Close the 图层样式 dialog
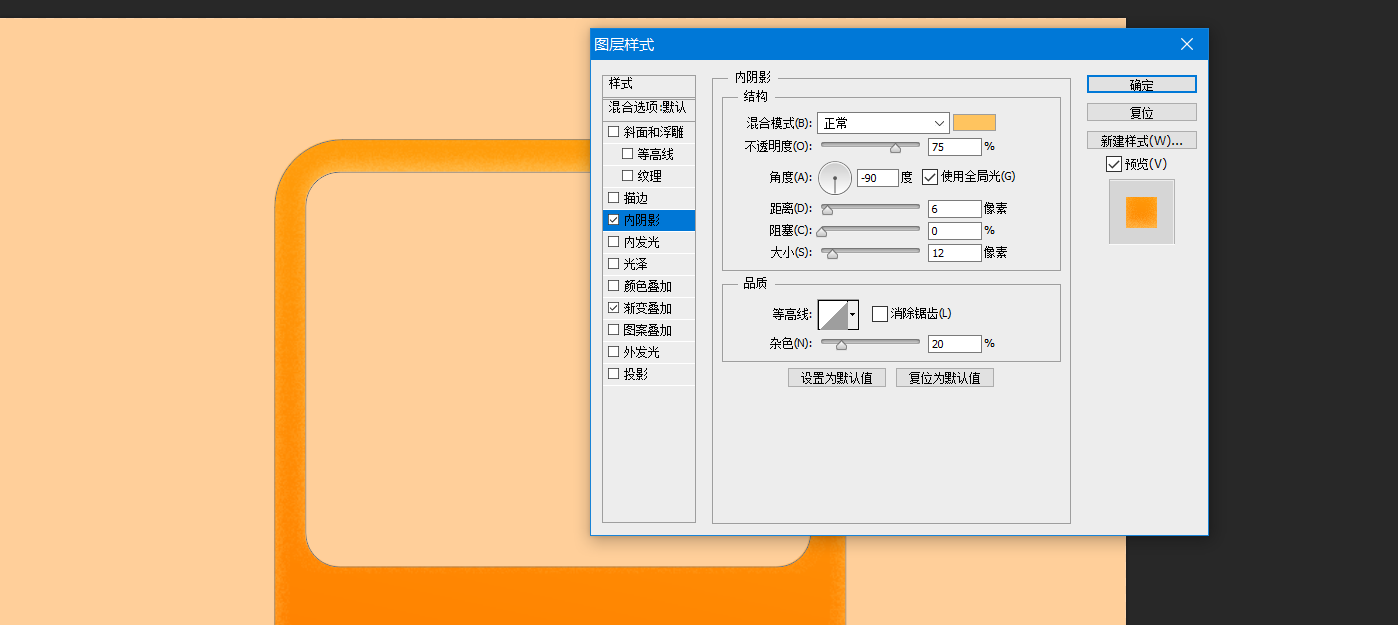This screenshot has height=625, width=1398. click(x=1187, y=44)
